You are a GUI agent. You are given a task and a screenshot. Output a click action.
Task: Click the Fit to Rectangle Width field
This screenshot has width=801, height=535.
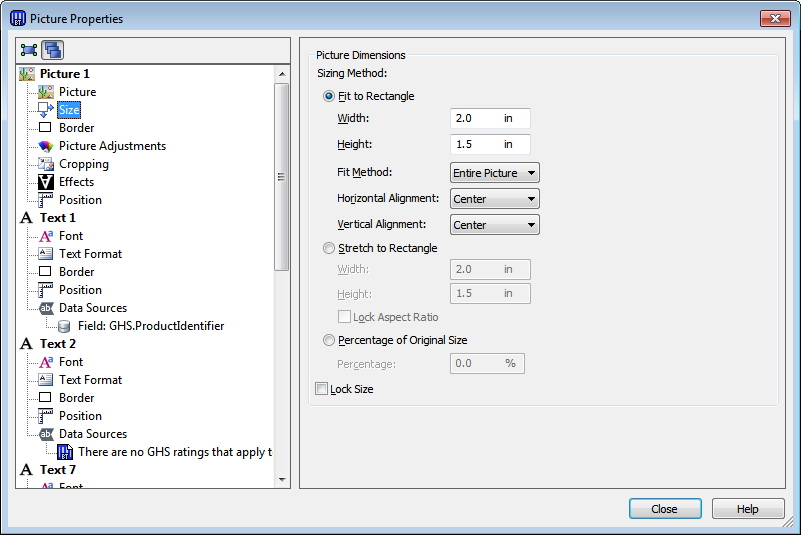click(x=490, y=118)
